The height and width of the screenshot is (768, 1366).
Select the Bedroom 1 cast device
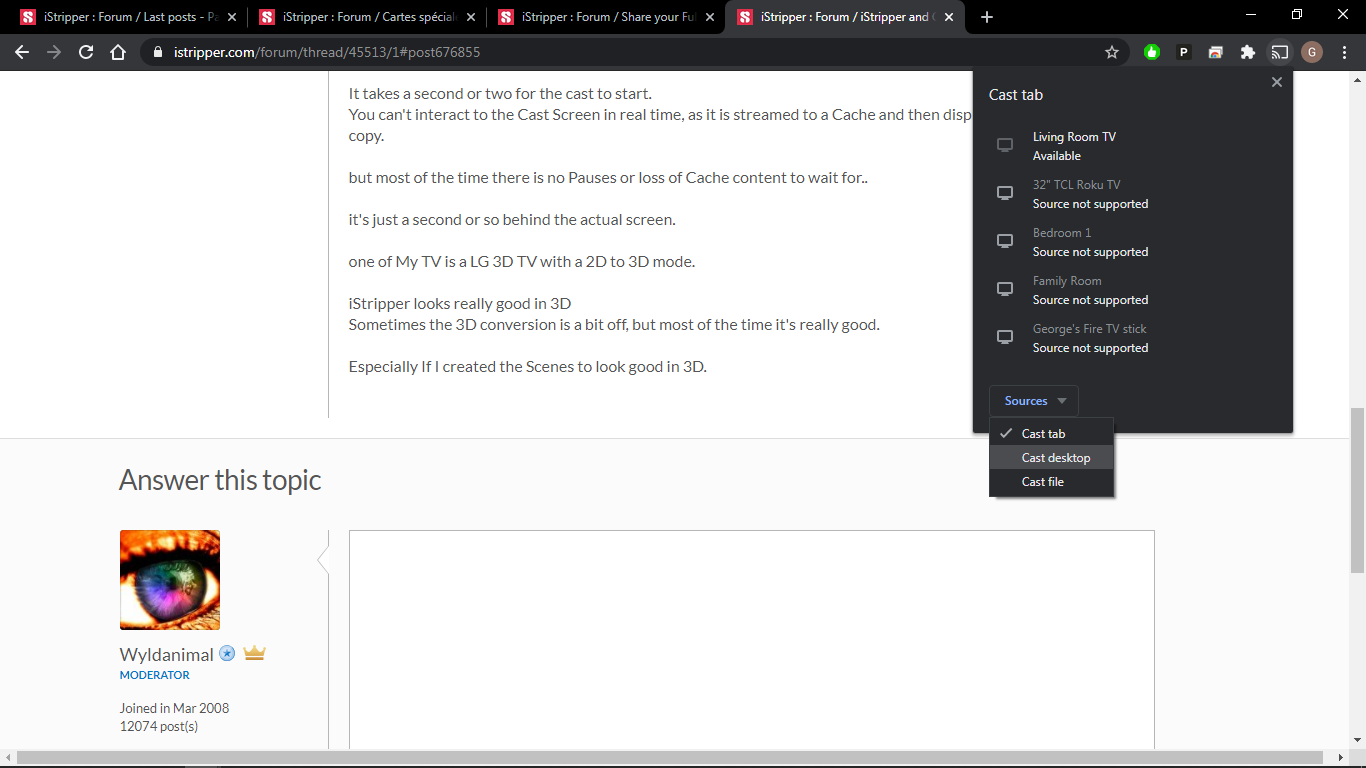[x=1132, y=242]
